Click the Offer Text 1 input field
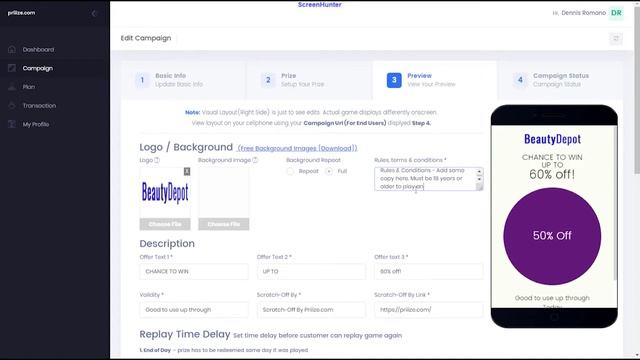The image size is (640, 360). (194, 271)
